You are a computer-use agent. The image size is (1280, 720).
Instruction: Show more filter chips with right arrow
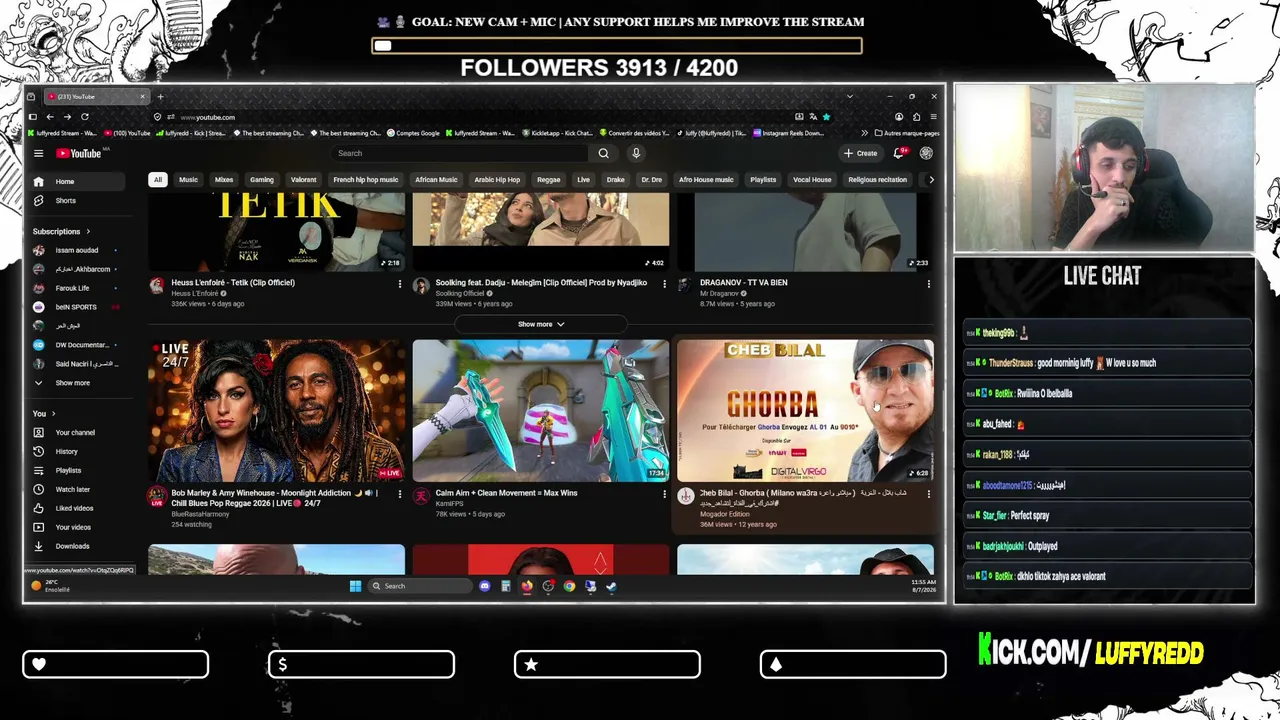tap(931, 180)
